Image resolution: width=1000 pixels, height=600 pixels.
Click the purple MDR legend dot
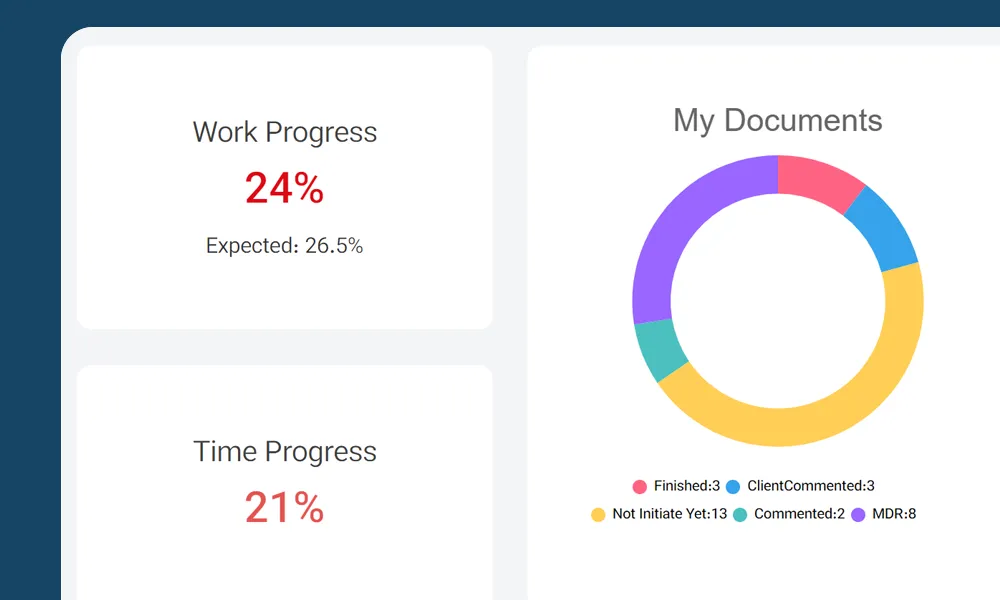pyautogui.click(x=859, y=514)
